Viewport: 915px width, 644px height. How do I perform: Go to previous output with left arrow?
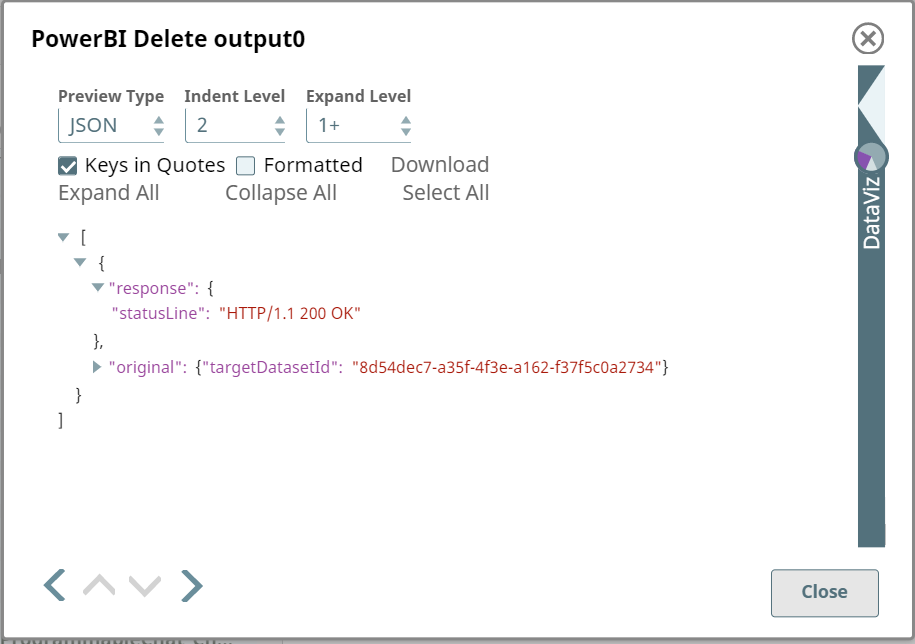(x=55, y=585)
